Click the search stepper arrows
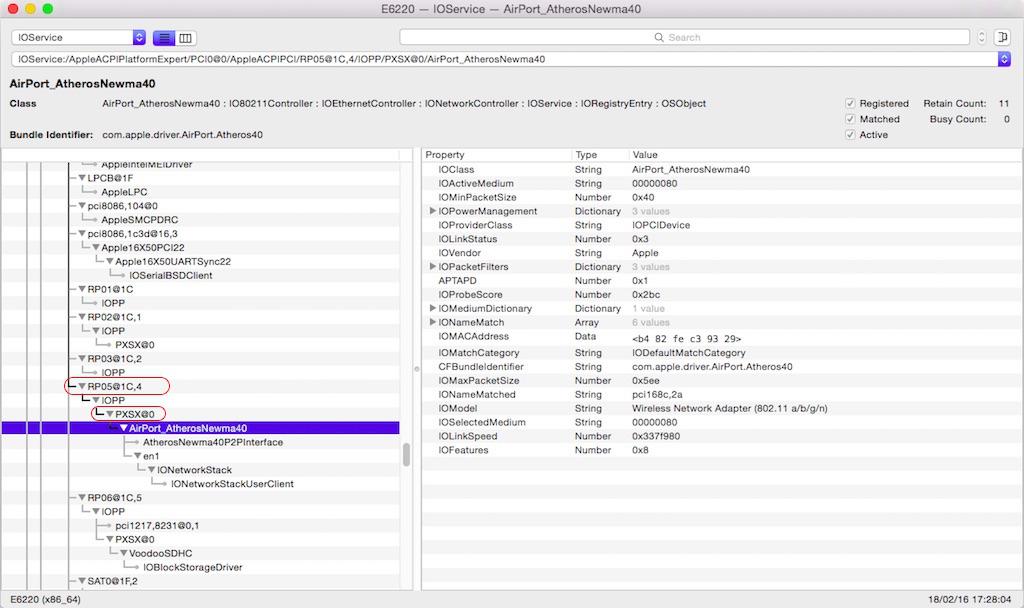Image resolution: width=1024 pixels, height=608 pixels. coord(981,38)
